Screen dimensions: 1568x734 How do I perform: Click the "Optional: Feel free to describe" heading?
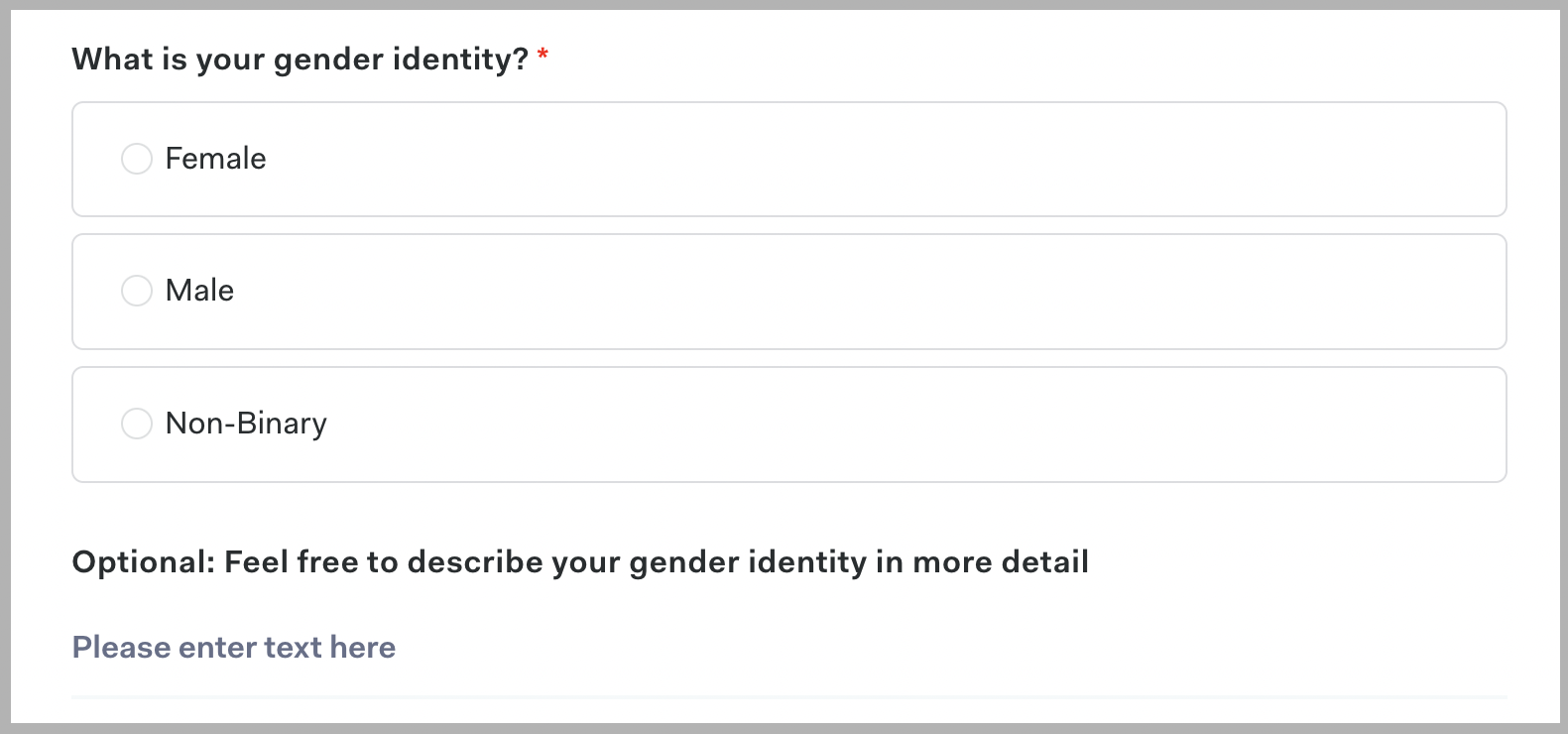coord(580,562)
